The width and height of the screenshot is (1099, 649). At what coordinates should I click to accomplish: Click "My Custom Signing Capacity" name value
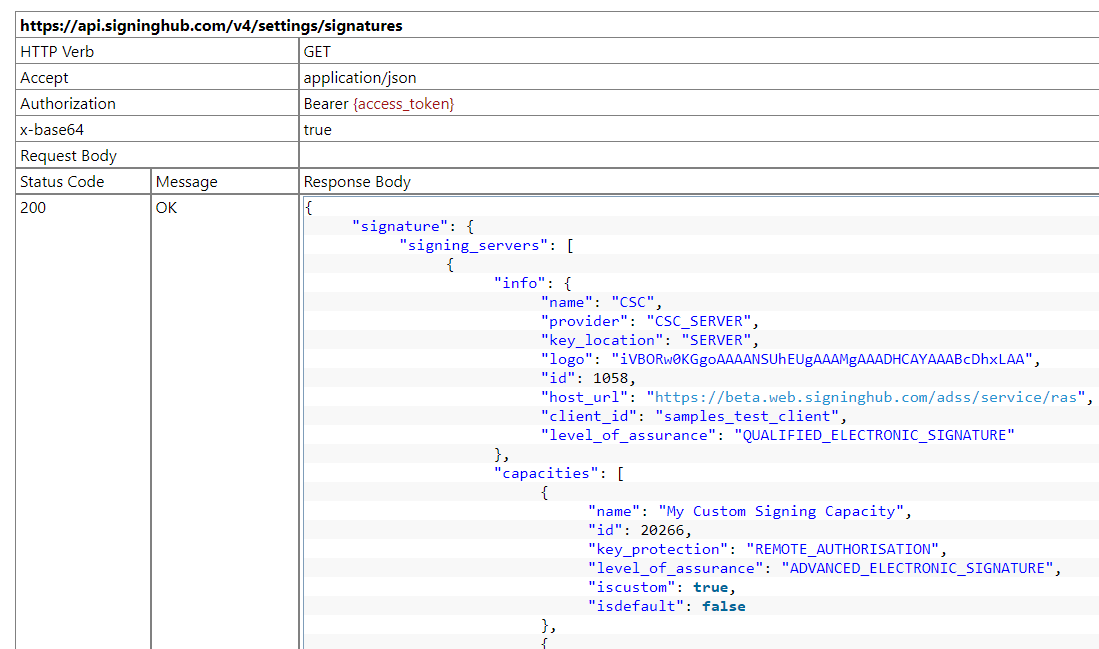point(780,511)
